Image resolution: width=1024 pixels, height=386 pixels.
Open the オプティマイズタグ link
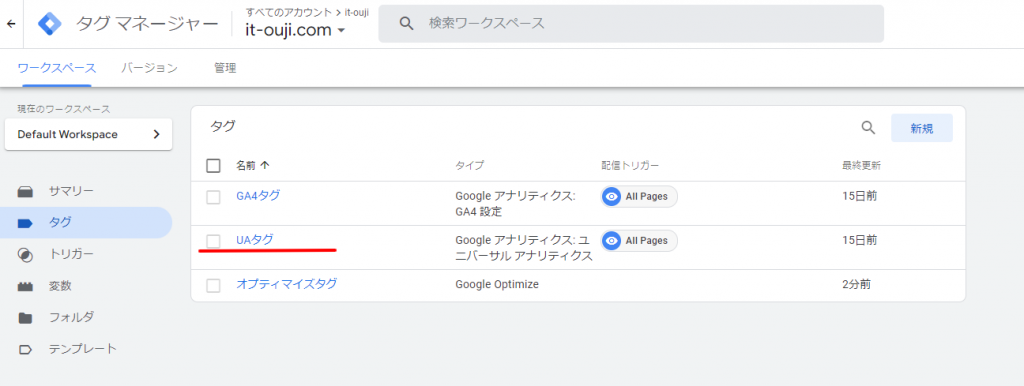point(287,284)
